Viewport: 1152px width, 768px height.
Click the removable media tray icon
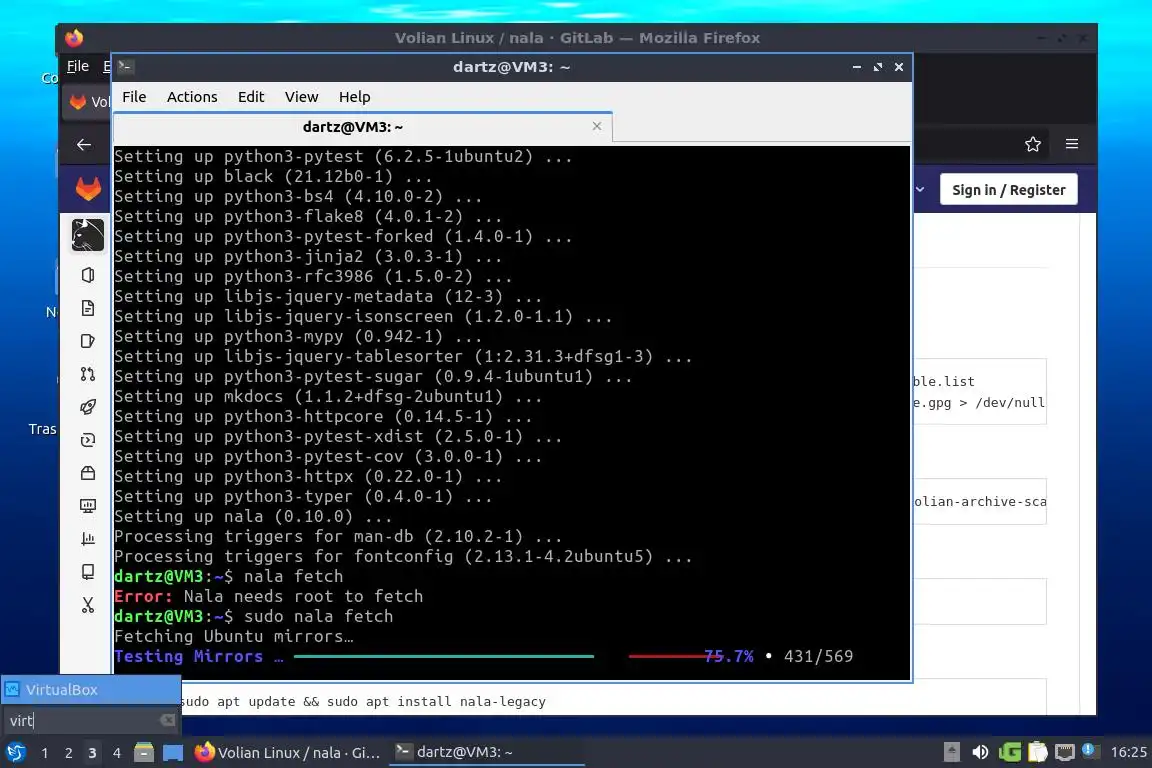pyautogui.click(x=951, y=752)
